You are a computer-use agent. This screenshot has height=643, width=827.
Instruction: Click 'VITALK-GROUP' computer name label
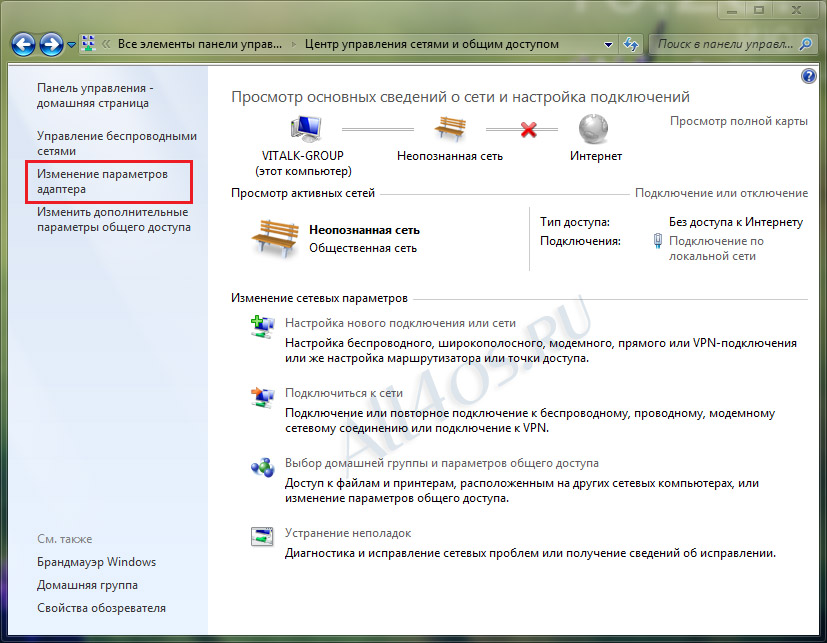pos(303,156)
